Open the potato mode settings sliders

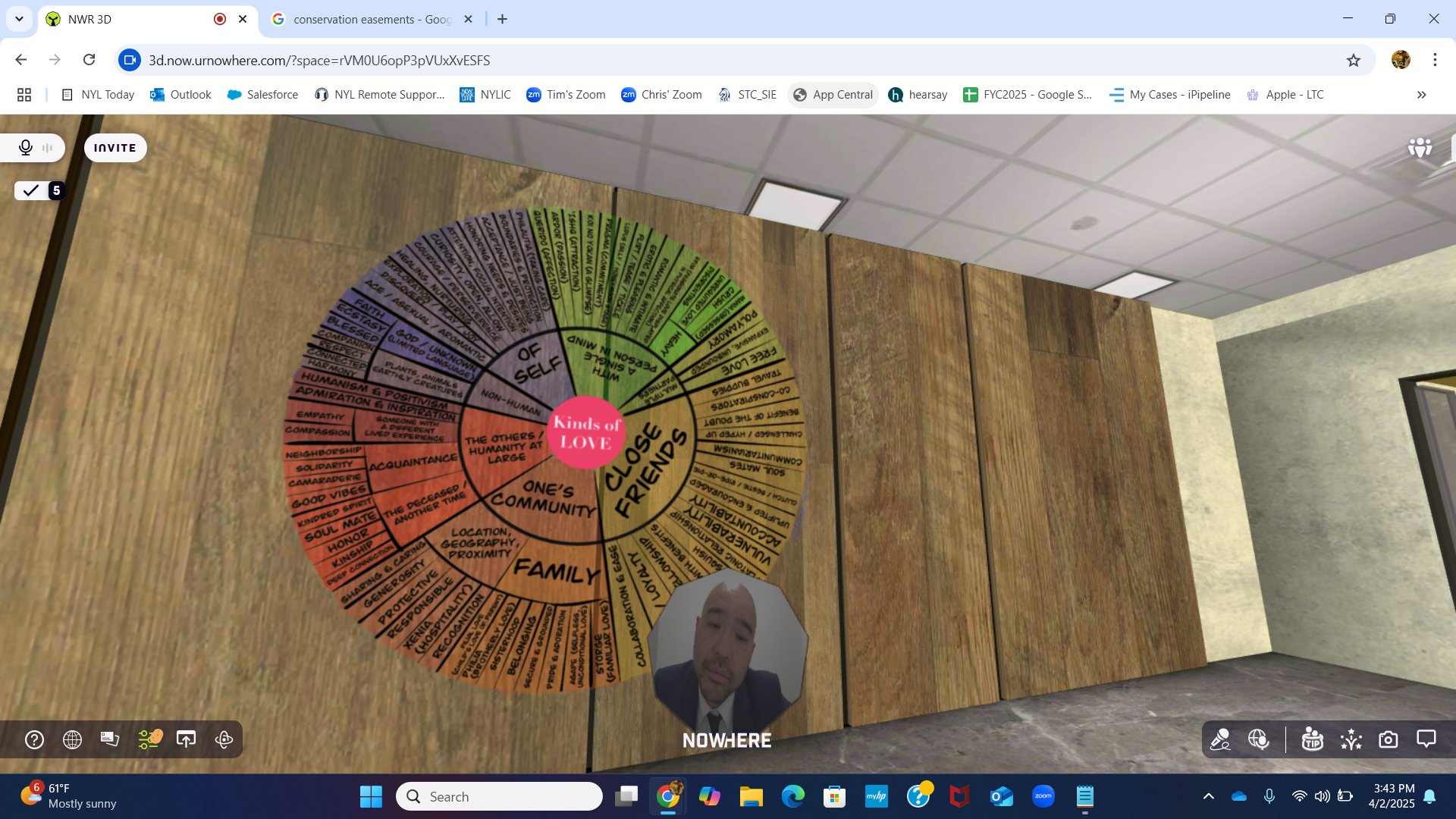click(149, 739)
